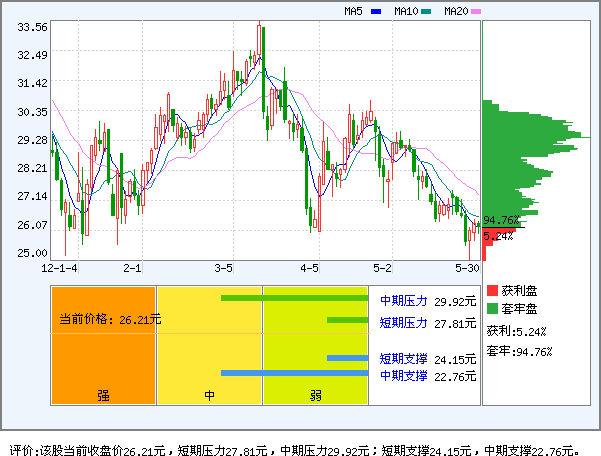Click the long blue 中期支撑 bar

(x=294, y=373)
